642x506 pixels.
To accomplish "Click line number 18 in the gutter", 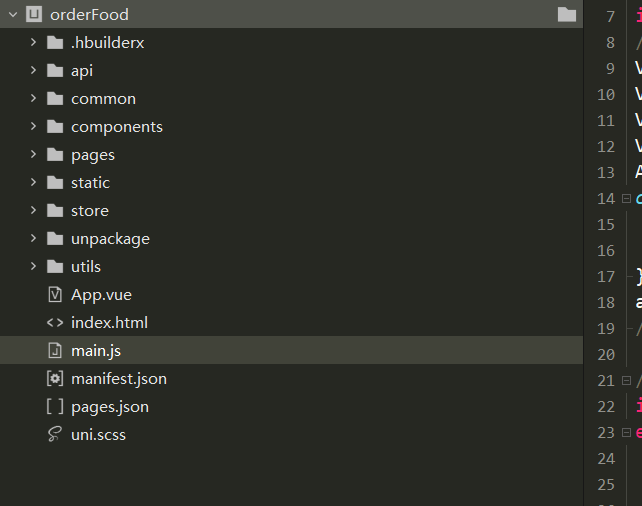I will pos(606,303).
